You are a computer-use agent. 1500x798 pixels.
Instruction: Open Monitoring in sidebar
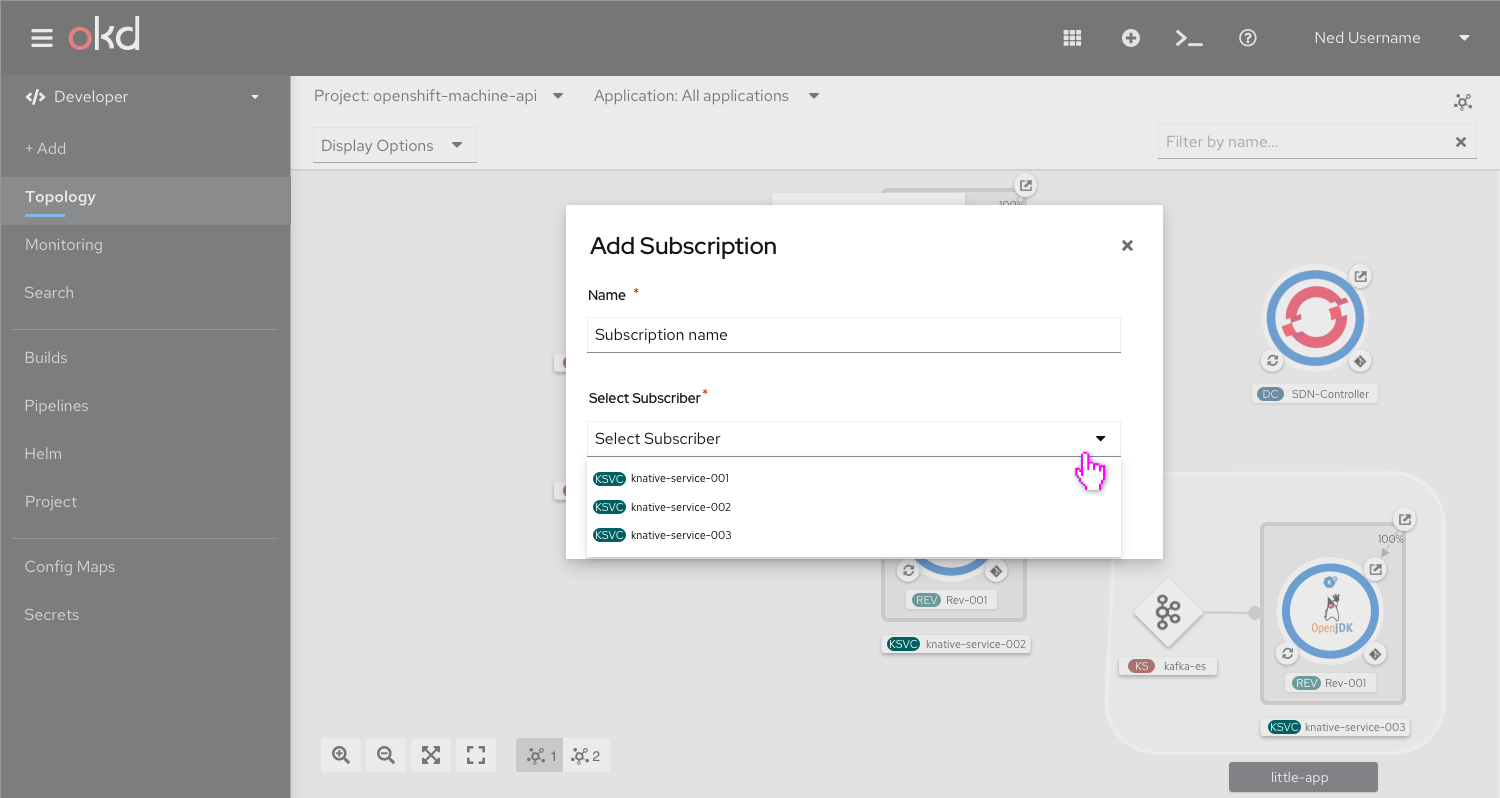[64, 244]
